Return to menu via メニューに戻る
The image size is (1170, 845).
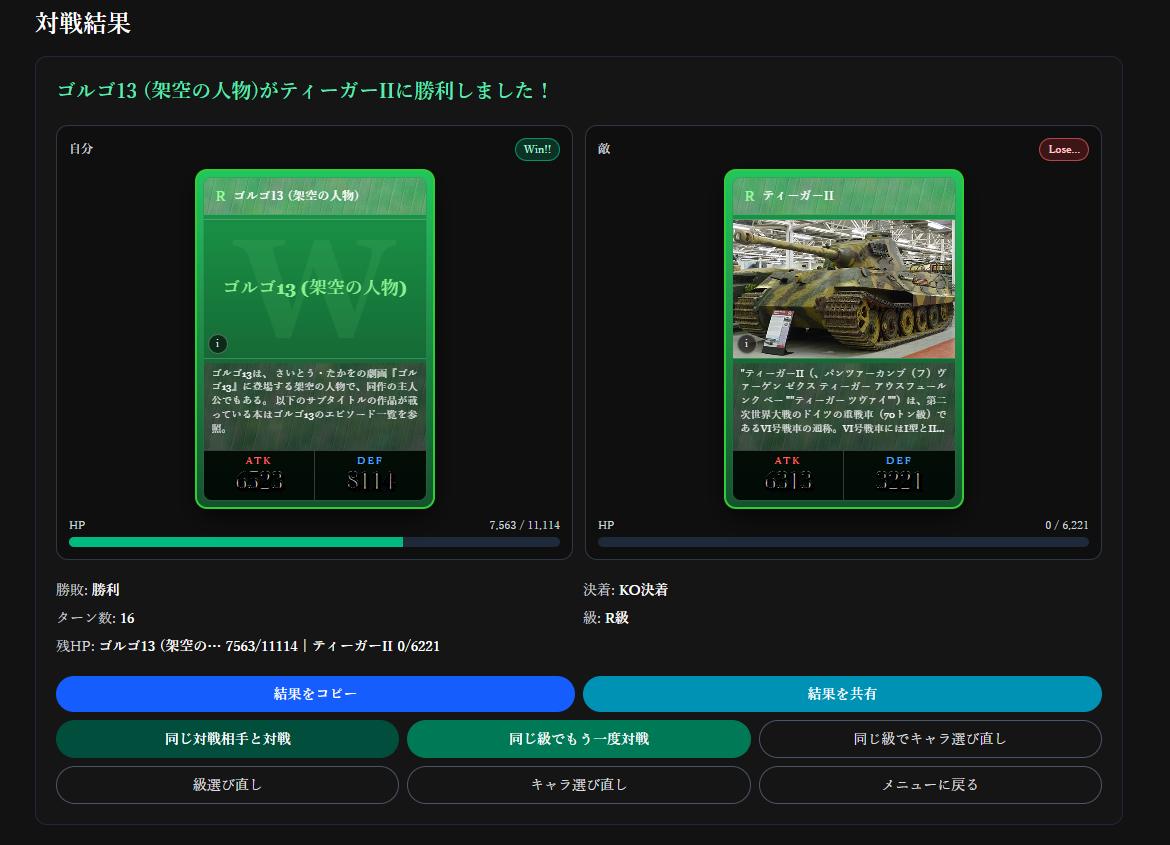(x=930, y=785)
